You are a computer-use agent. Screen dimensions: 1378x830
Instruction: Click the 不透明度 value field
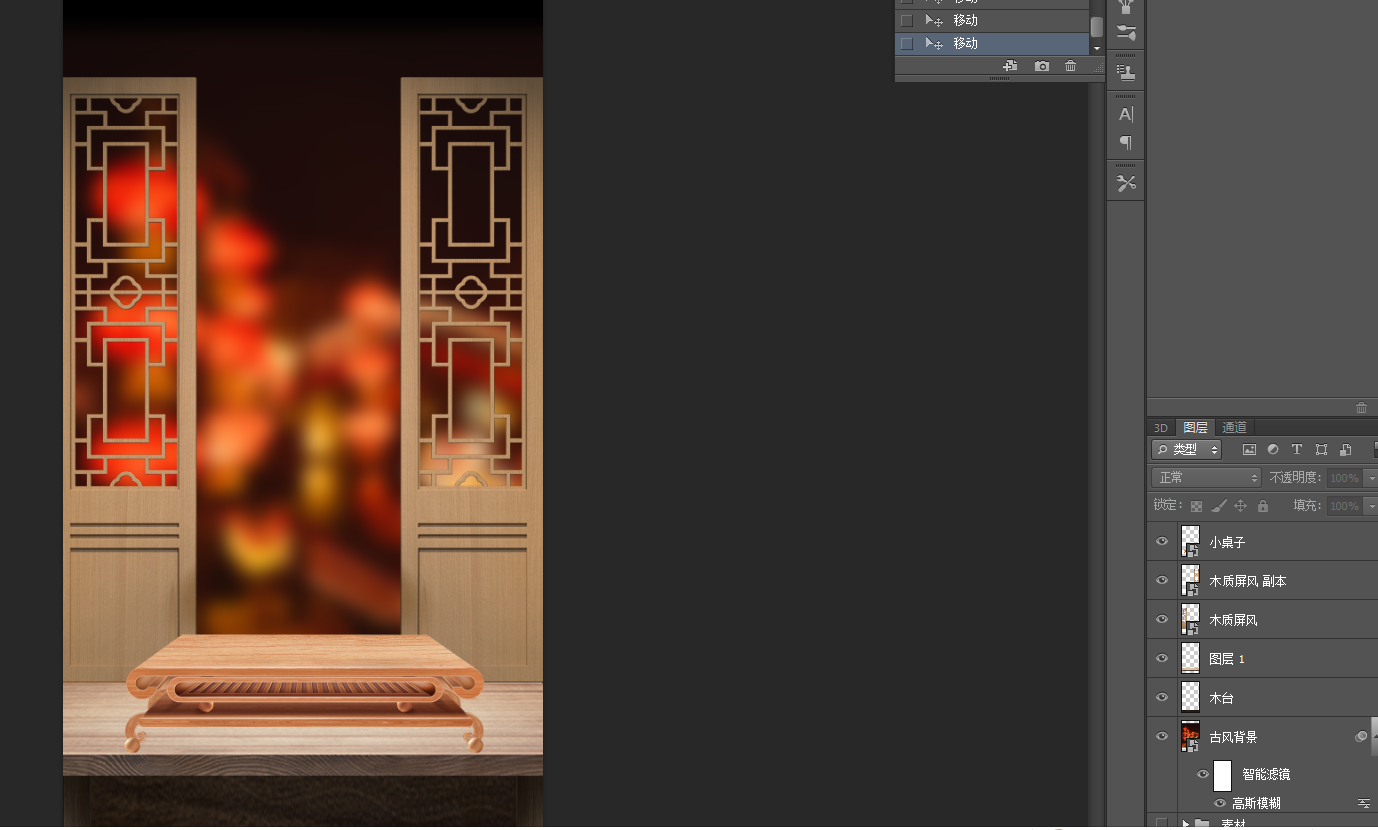pyautogui.click(x=1344, y=478)
